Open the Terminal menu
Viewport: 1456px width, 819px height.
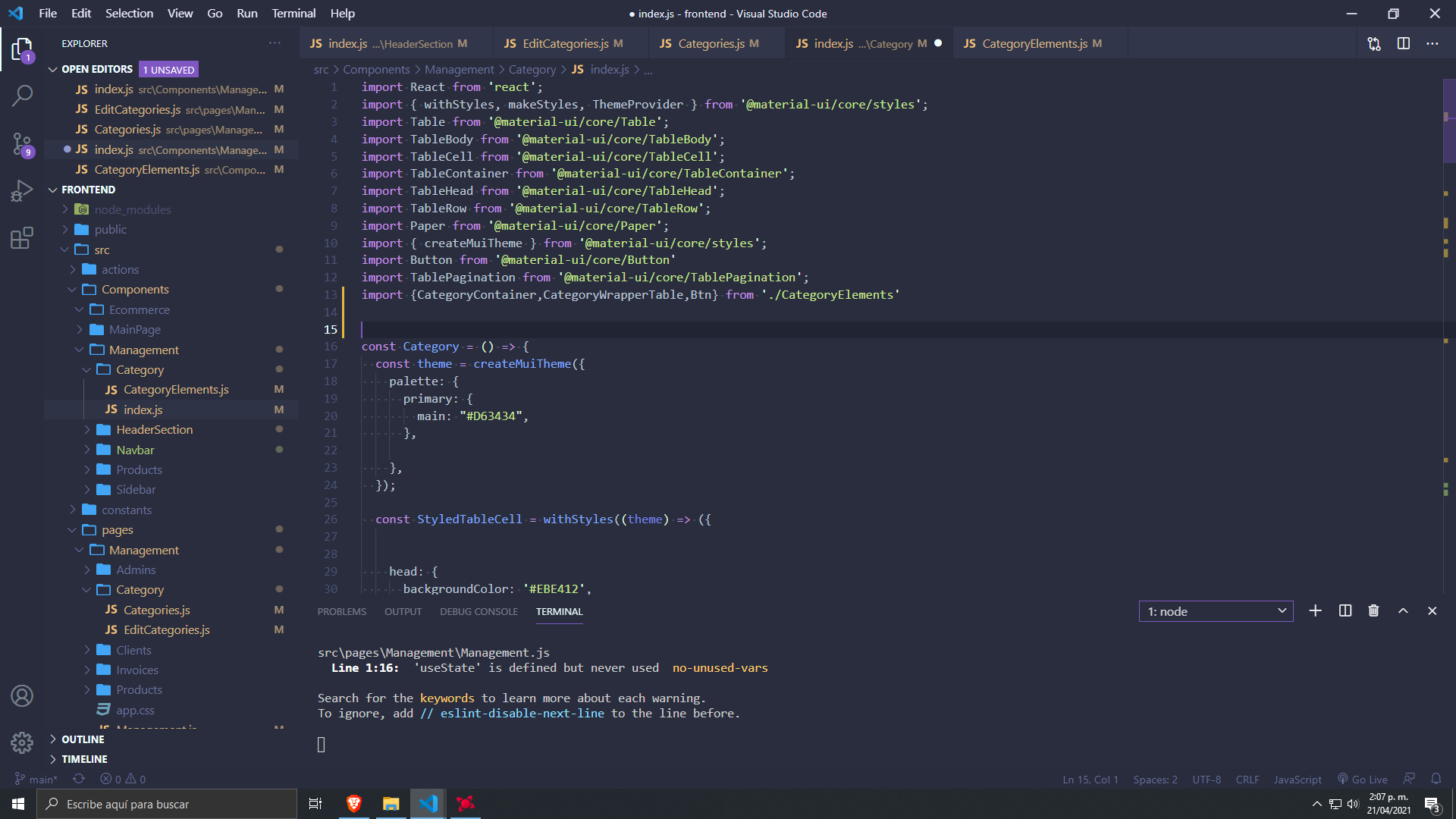[293, 13]
